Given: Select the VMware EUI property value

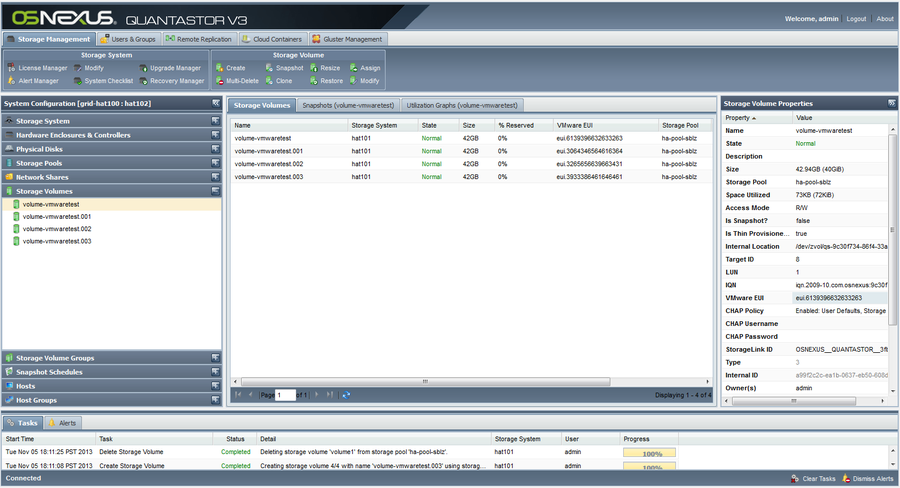Looking at the screenshot, I should click(x=840, y=298).
